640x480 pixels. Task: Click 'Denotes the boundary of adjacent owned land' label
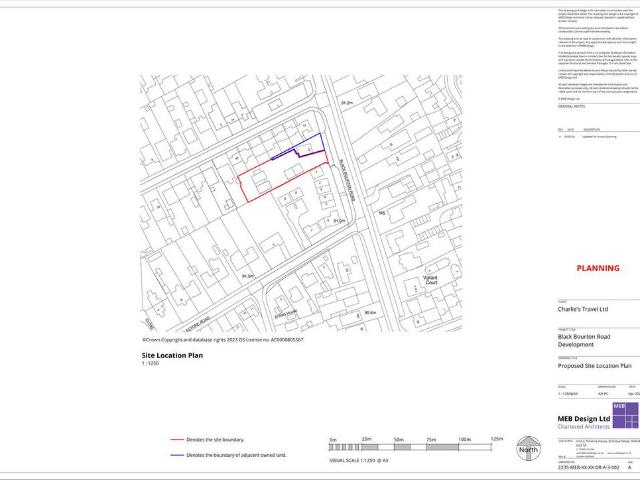click(236, 455)
